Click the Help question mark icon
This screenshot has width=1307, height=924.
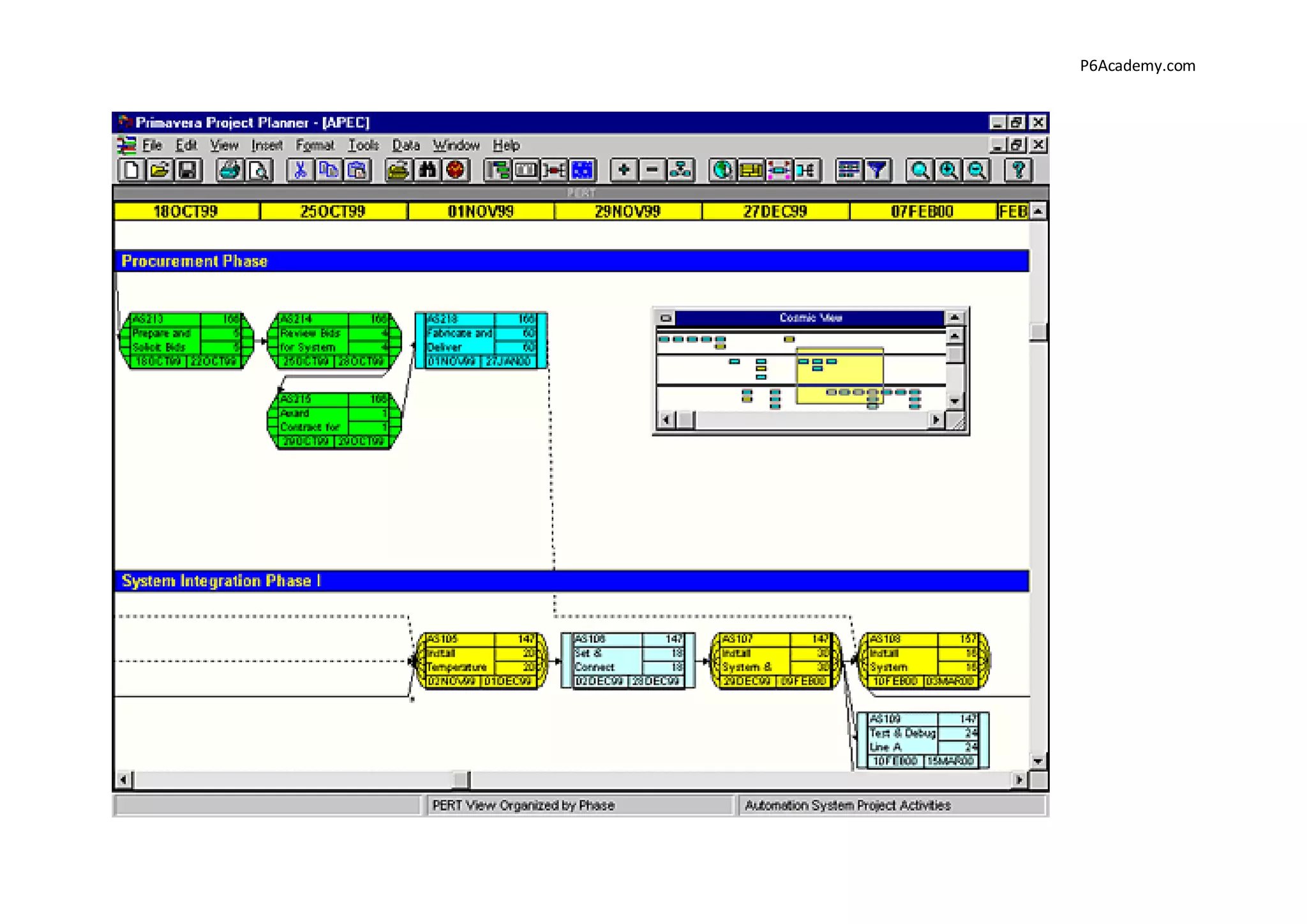click(x=1018, y=170)
